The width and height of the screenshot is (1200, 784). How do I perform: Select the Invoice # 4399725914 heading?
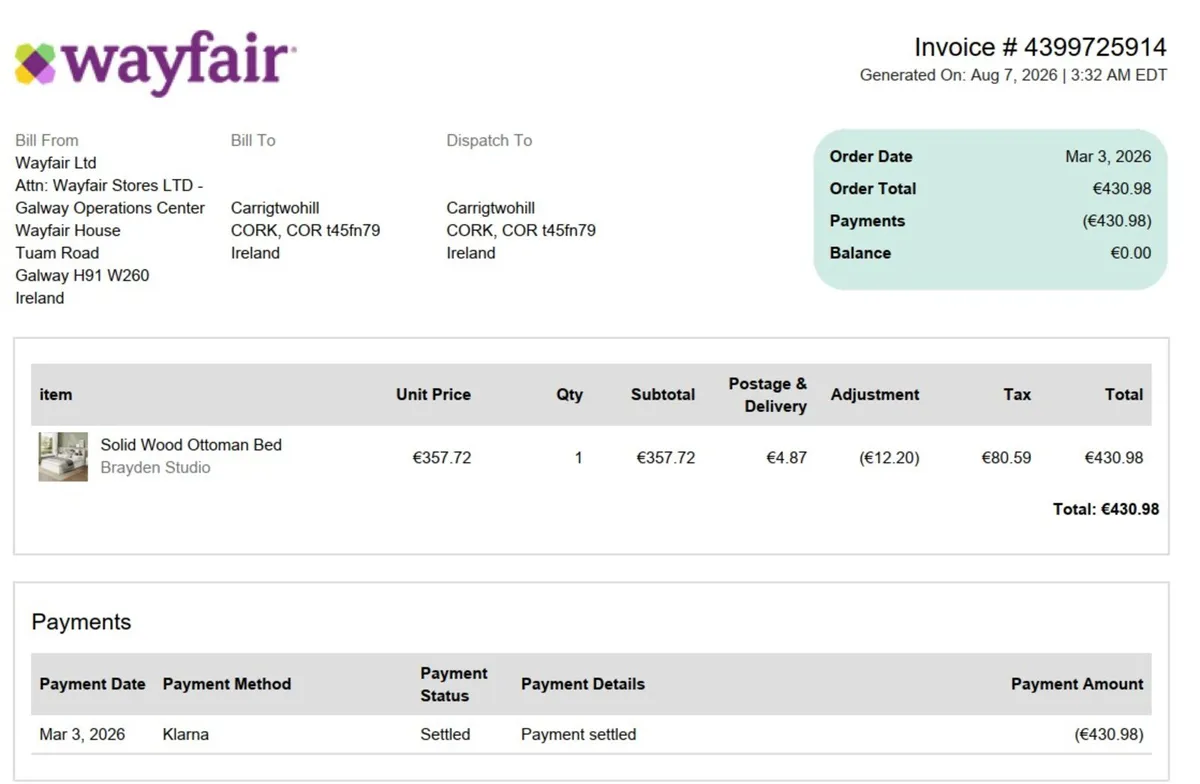pos(1040,47)
